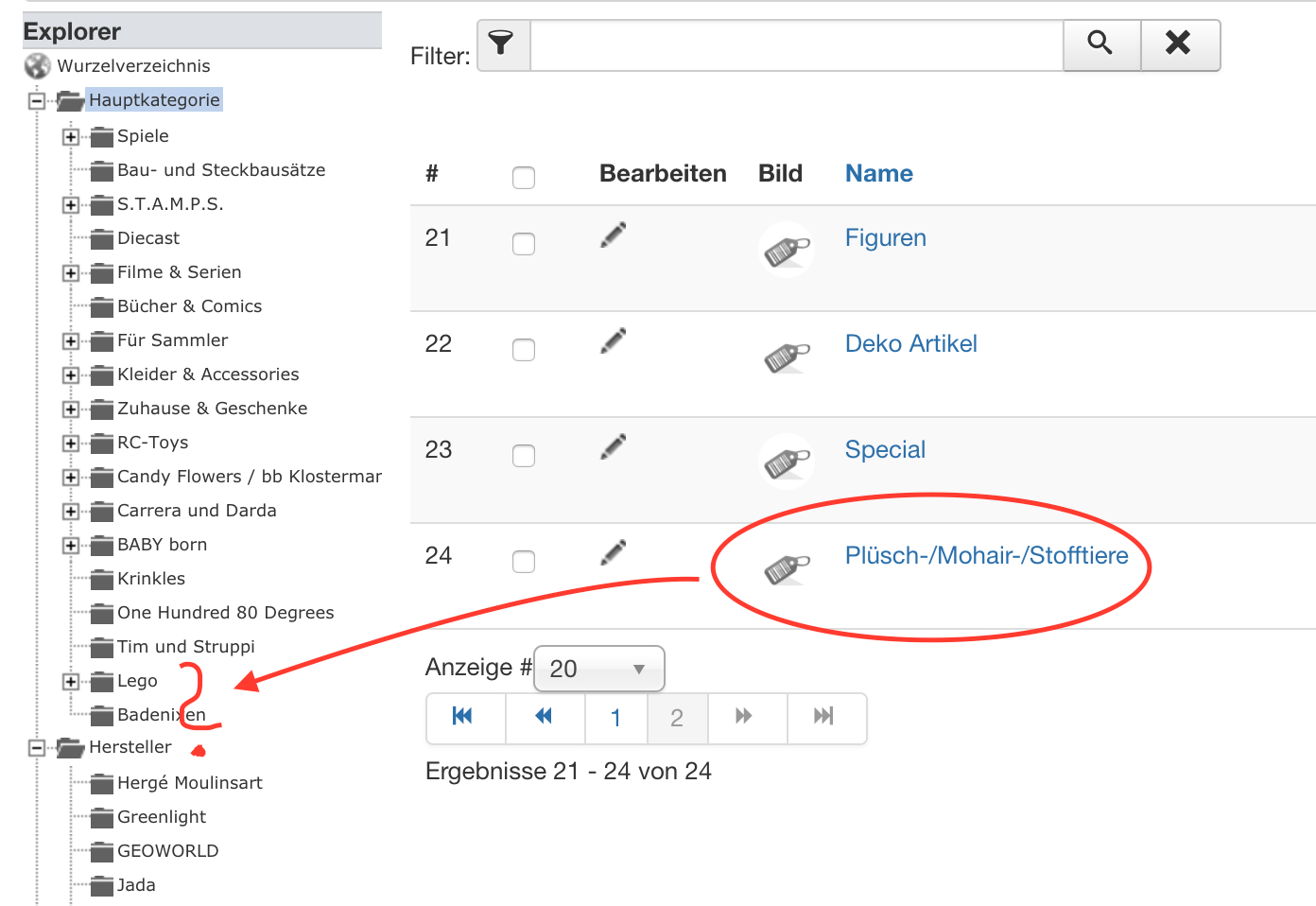
Task: Open the Plüsch-/Mohair-/Stofftiere link
Action: click(986, 555)
